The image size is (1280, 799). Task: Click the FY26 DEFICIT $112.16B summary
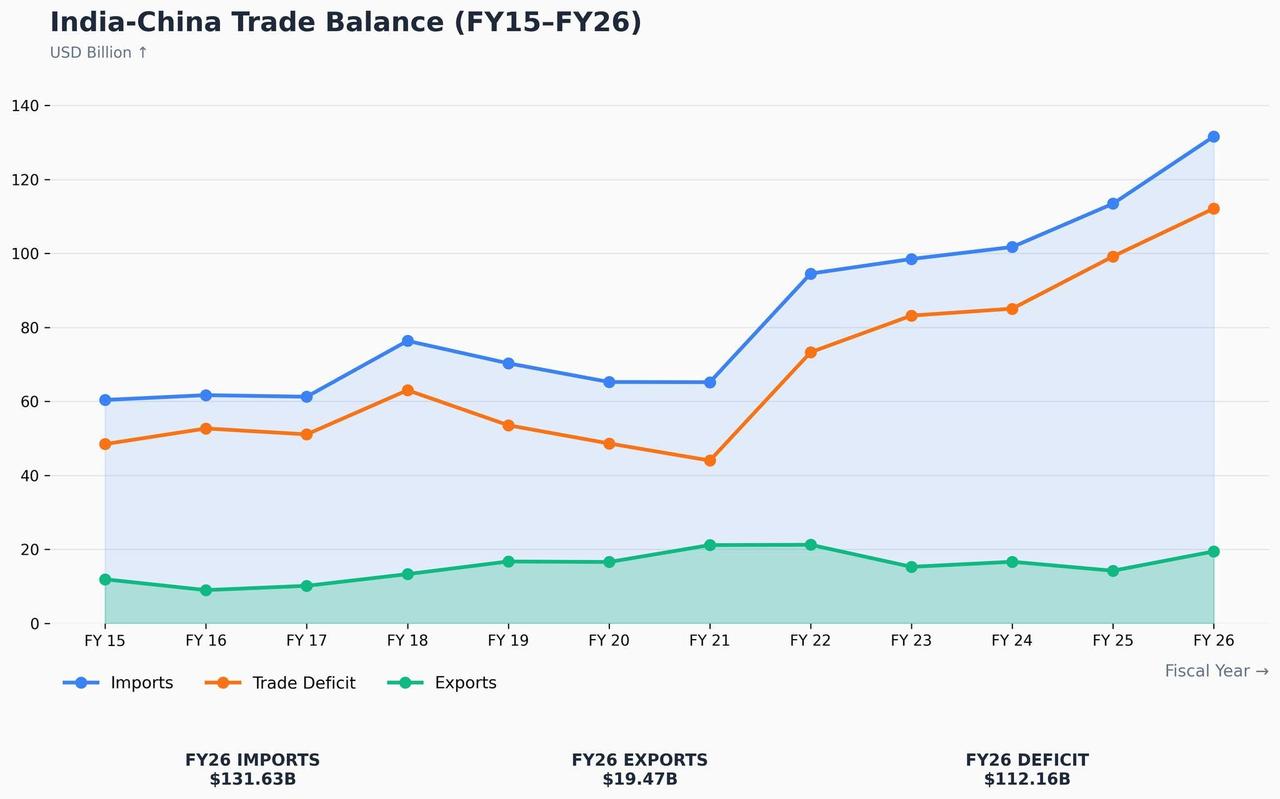click(1027, 769)
